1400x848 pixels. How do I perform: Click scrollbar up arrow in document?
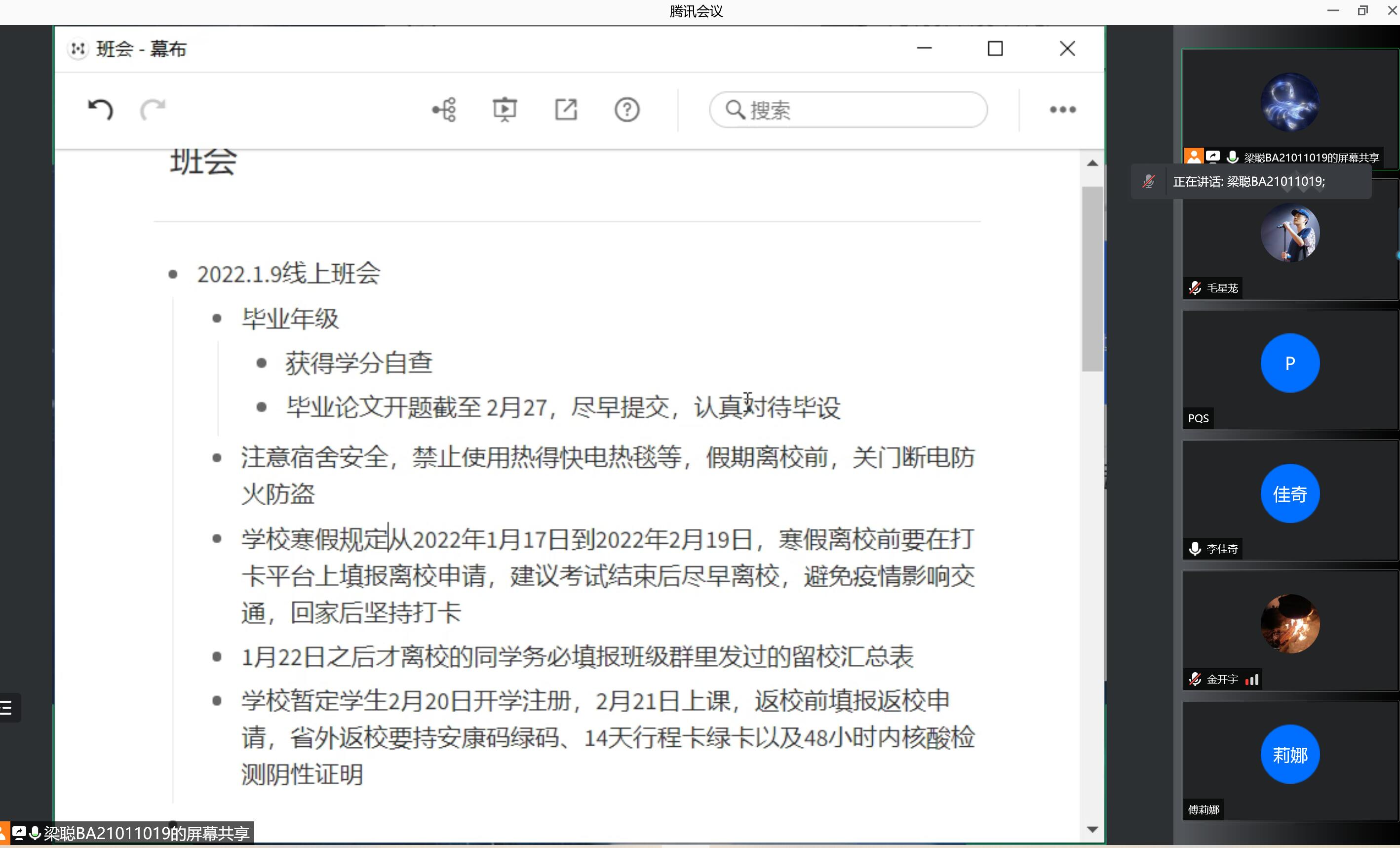pos(1091,163)
